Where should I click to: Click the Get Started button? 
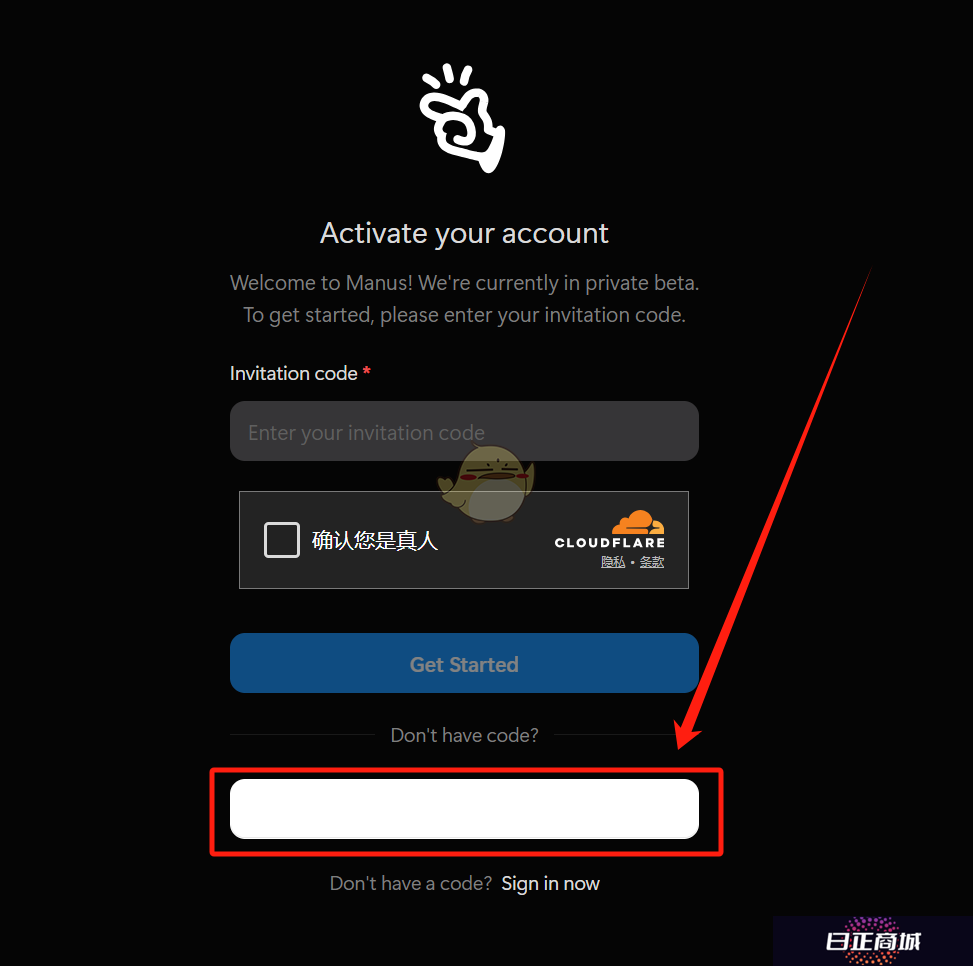[464, 663]
